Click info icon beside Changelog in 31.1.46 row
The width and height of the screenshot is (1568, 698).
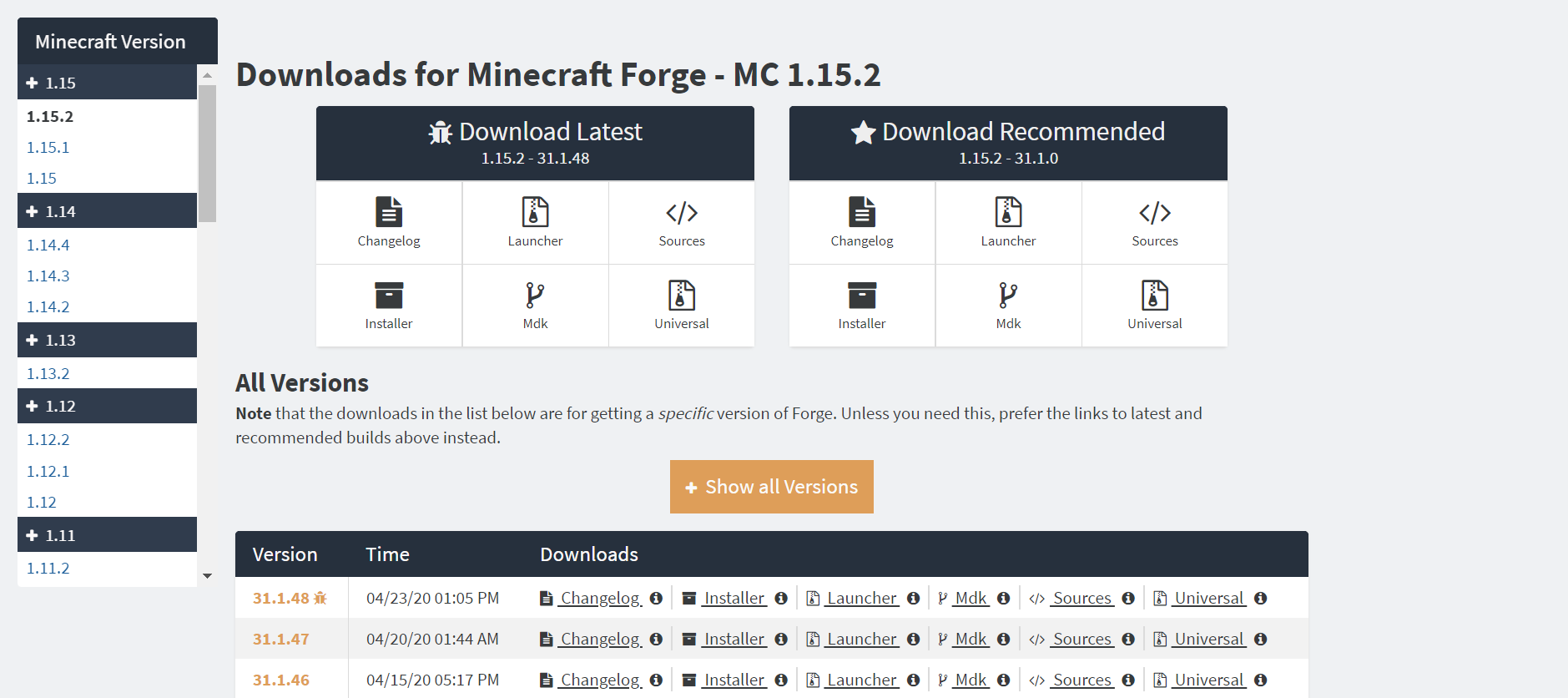(656, 680)
